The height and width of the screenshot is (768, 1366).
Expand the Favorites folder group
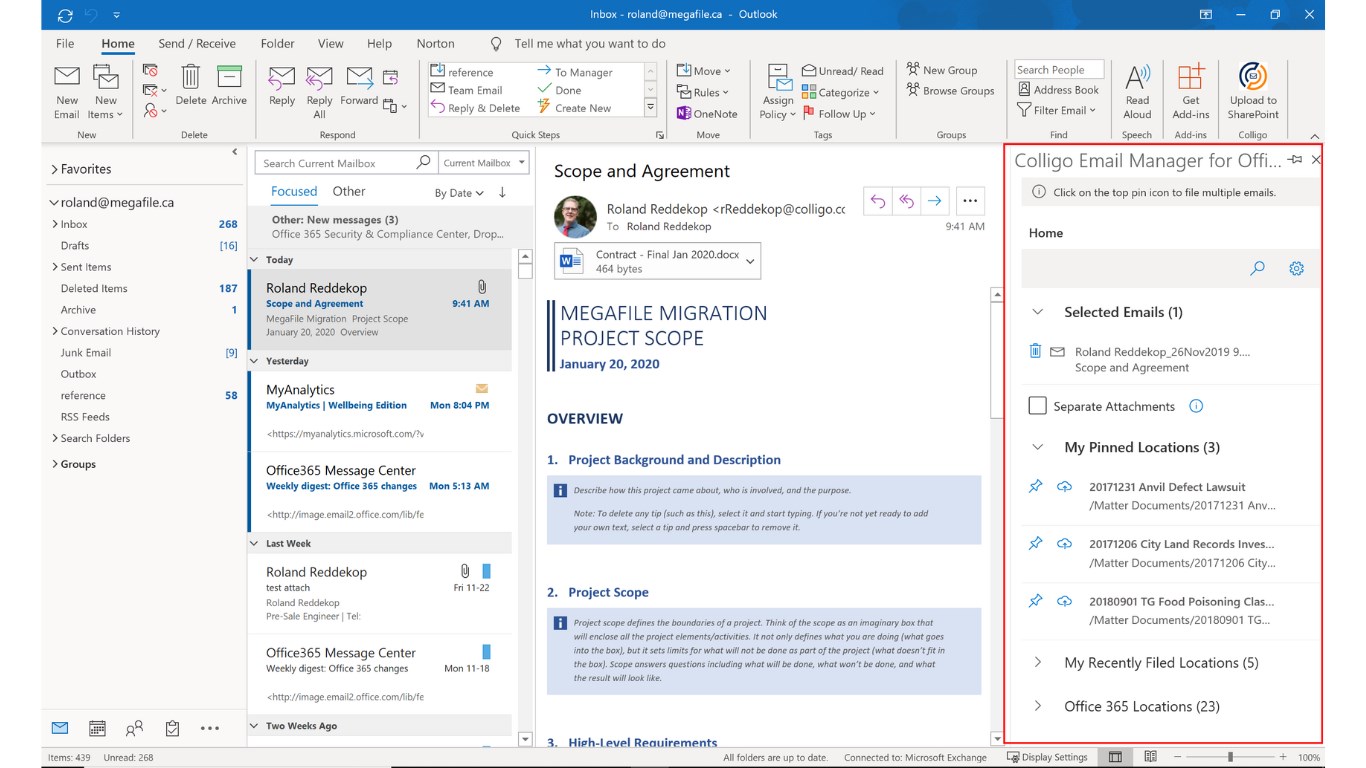tap(54, 170)
